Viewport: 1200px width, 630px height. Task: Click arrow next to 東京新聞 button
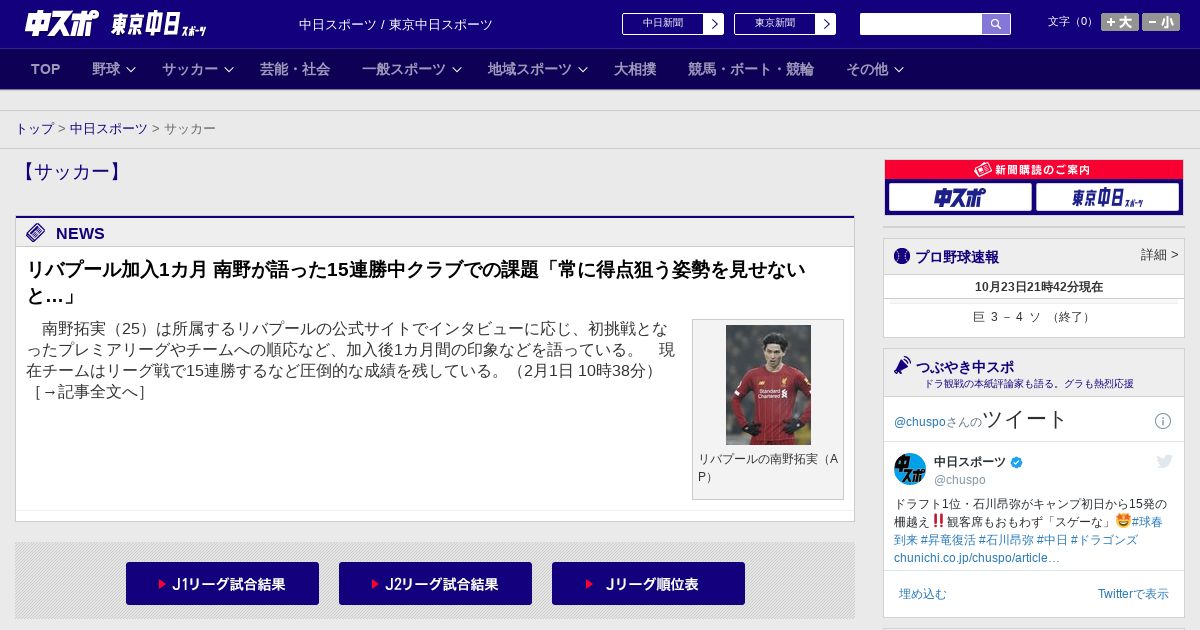(825, 24)
